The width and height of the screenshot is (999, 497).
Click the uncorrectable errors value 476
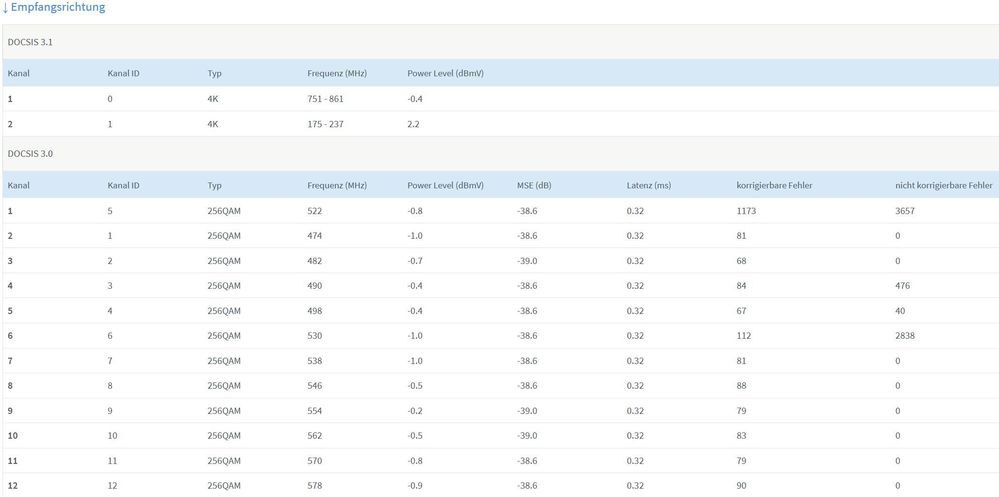point(902,285)
